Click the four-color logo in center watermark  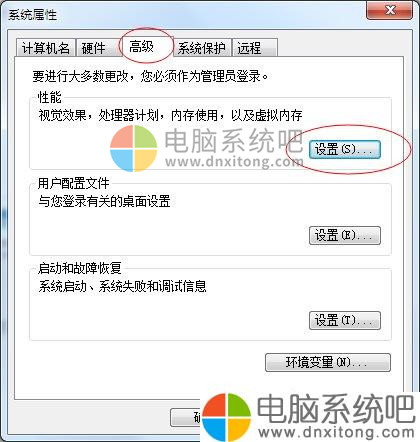click(134, 148)
